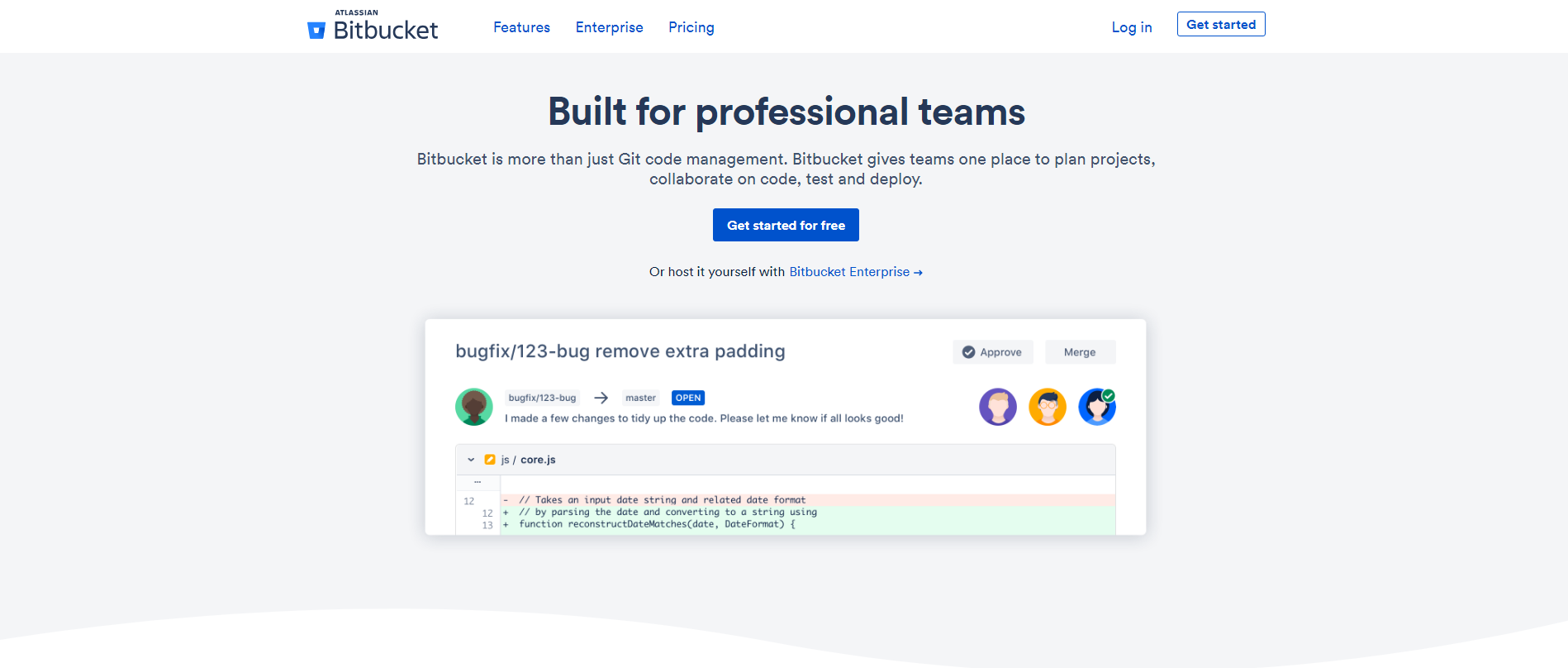
Task: Click the Approve button
Action: coord(992,352)
